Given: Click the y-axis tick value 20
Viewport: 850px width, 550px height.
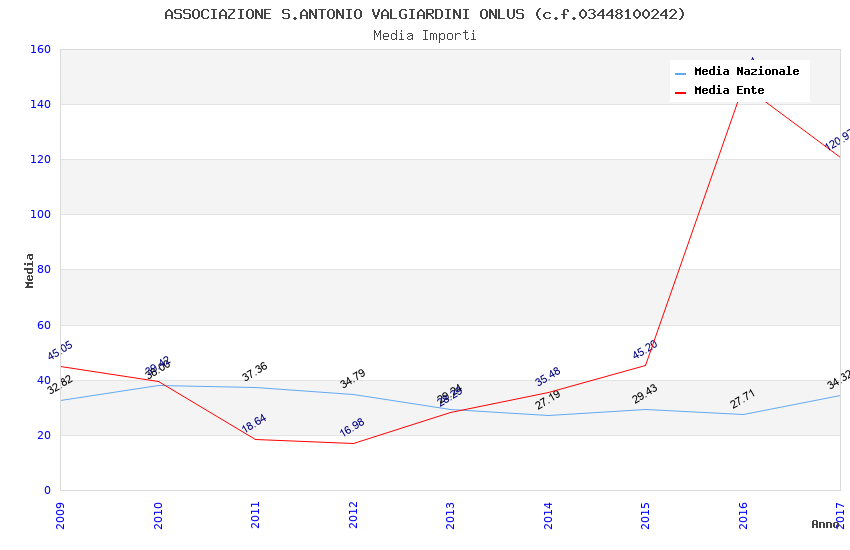Looking at the screenshot, I should [x=44, y=435].
